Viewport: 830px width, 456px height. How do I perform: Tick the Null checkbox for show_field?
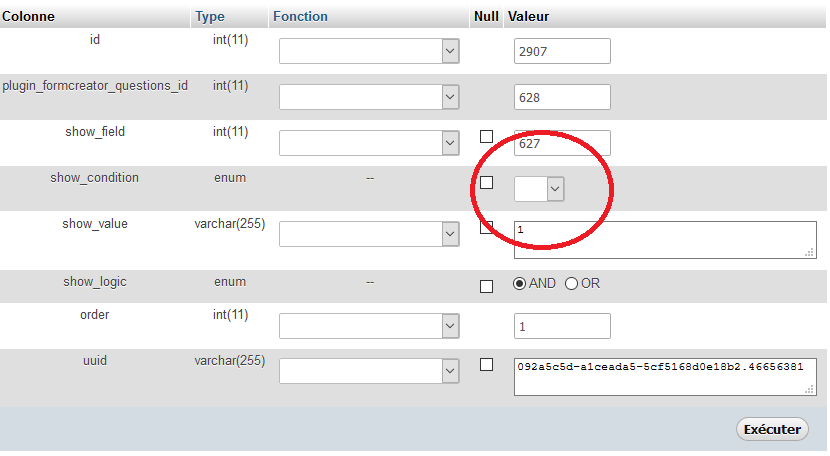[486, 137]
